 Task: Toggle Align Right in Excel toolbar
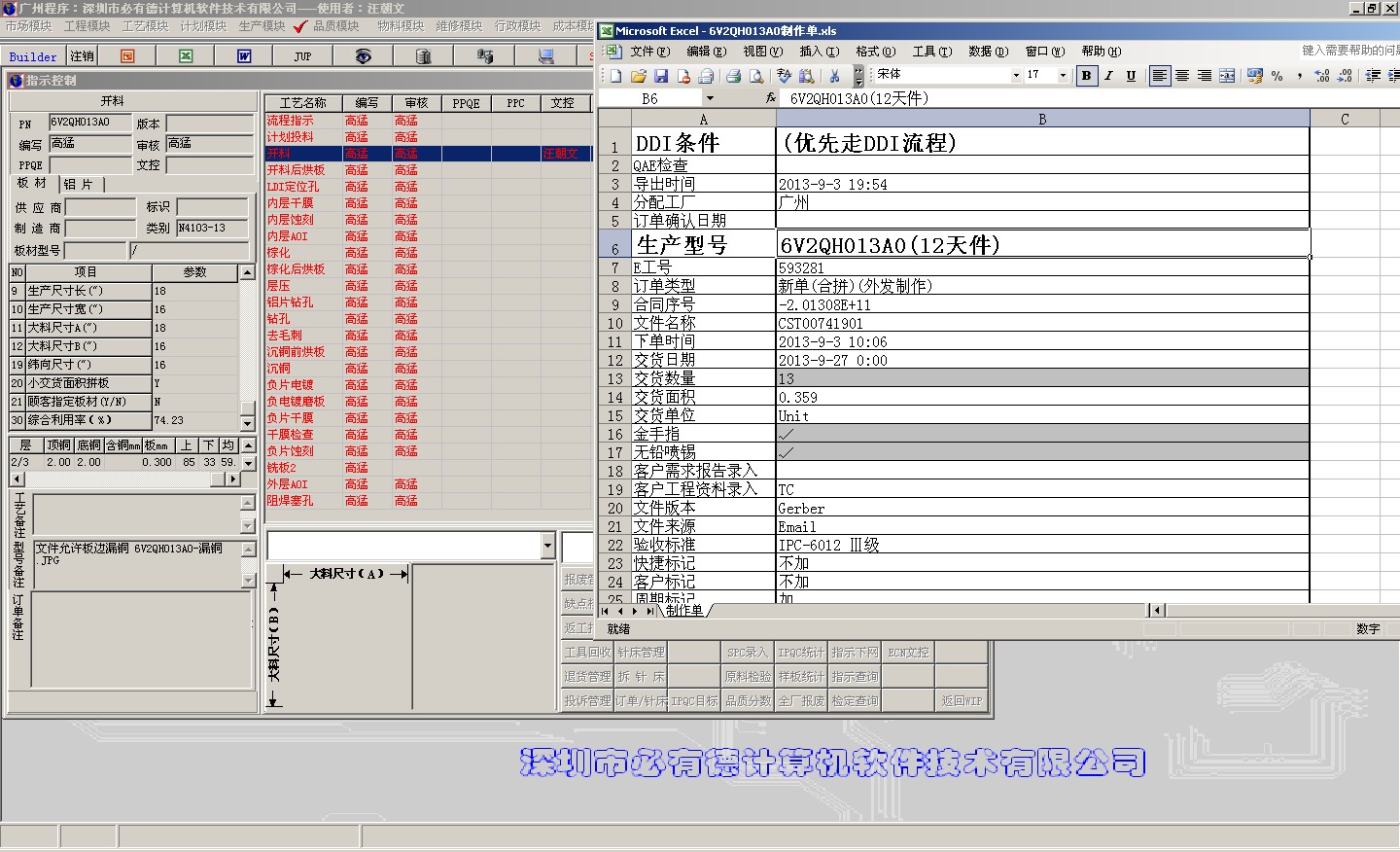1205,76
